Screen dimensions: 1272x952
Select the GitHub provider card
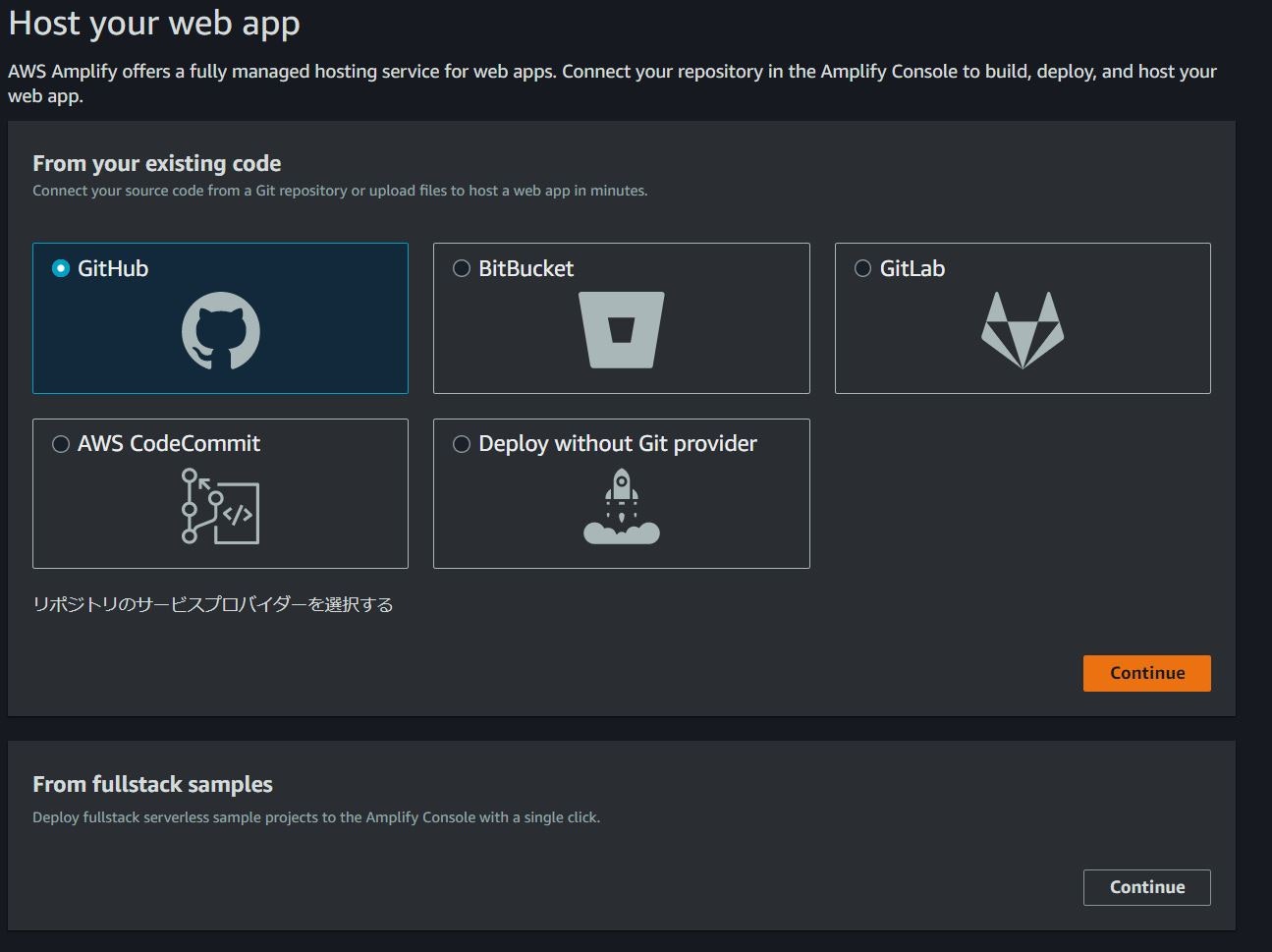220,317
